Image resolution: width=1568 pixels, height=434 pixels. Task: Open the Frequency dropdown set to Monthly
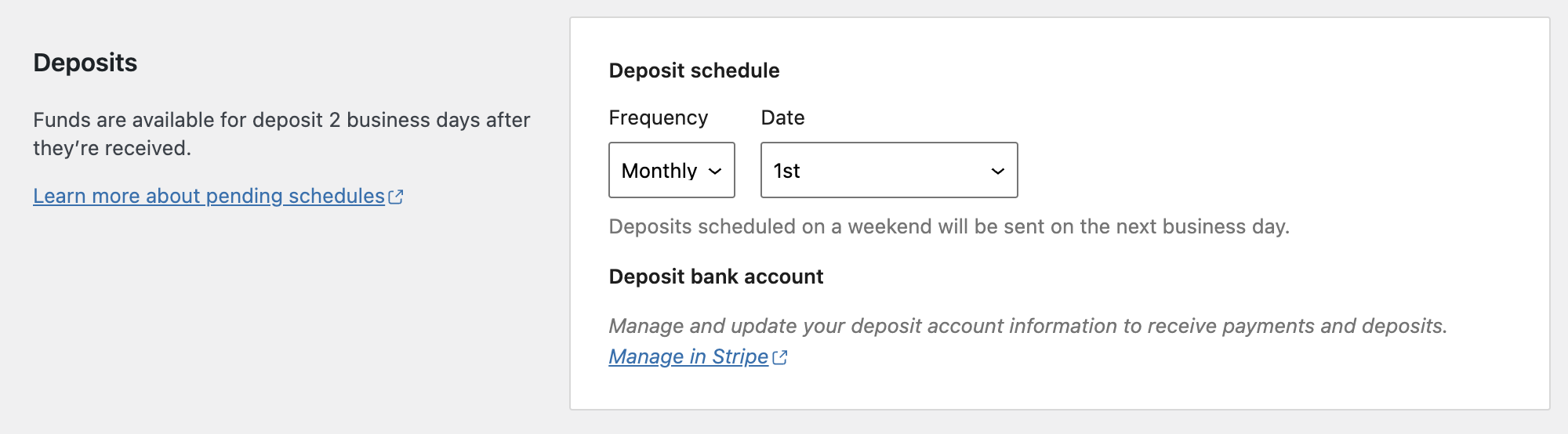point(672,170)
